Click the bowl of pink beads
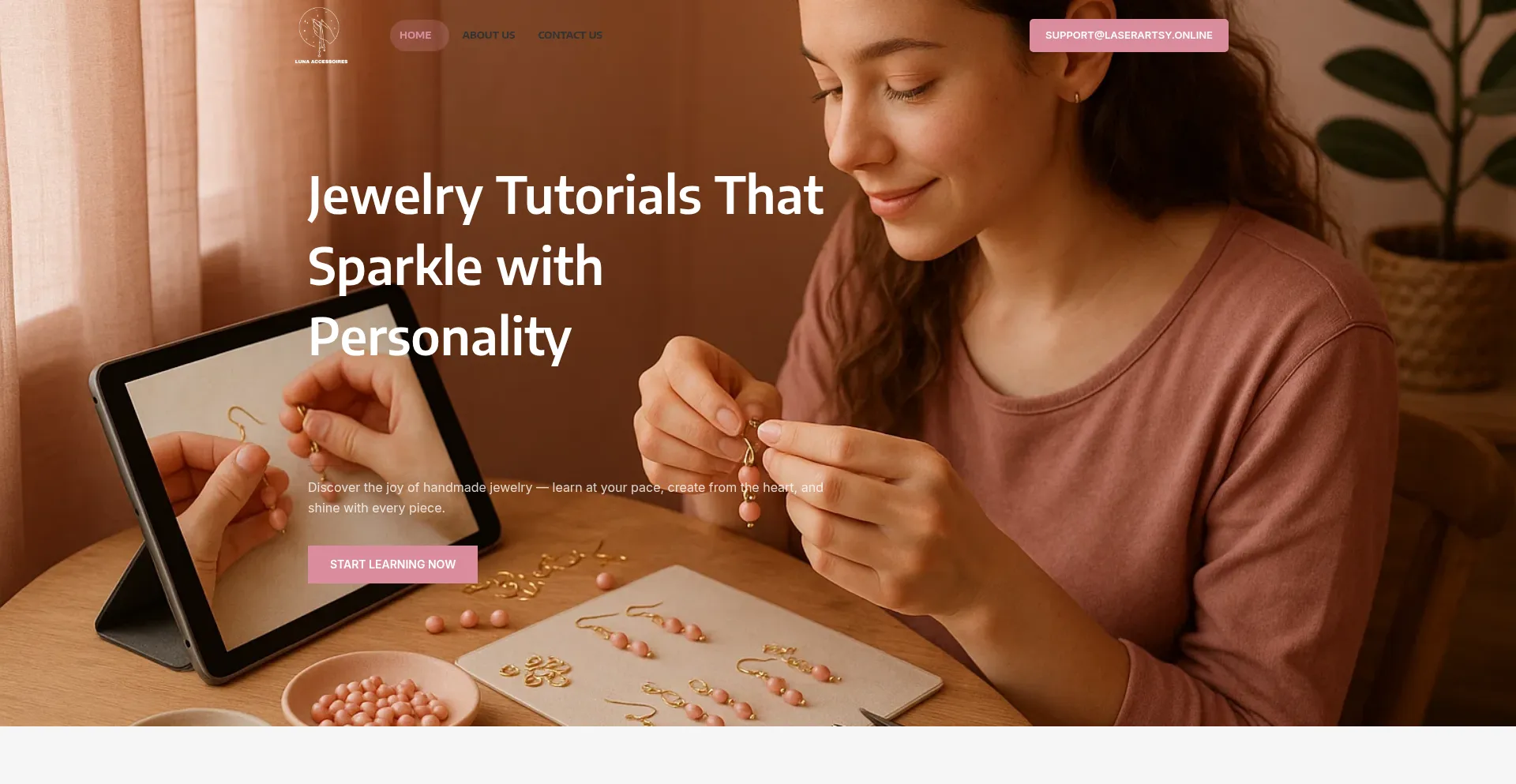 (x=380, y=691)
